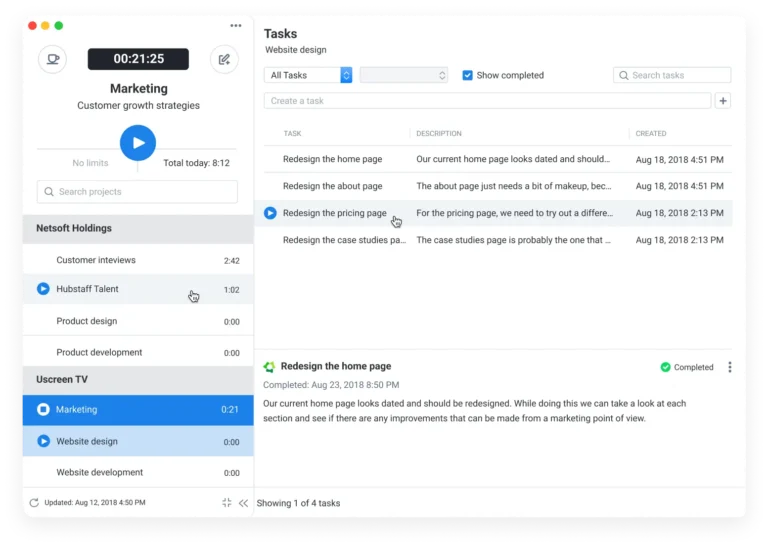The height and width of the screenshot is (547, 768).
Task: Click the Search projects field
Action: coord(137,191)
